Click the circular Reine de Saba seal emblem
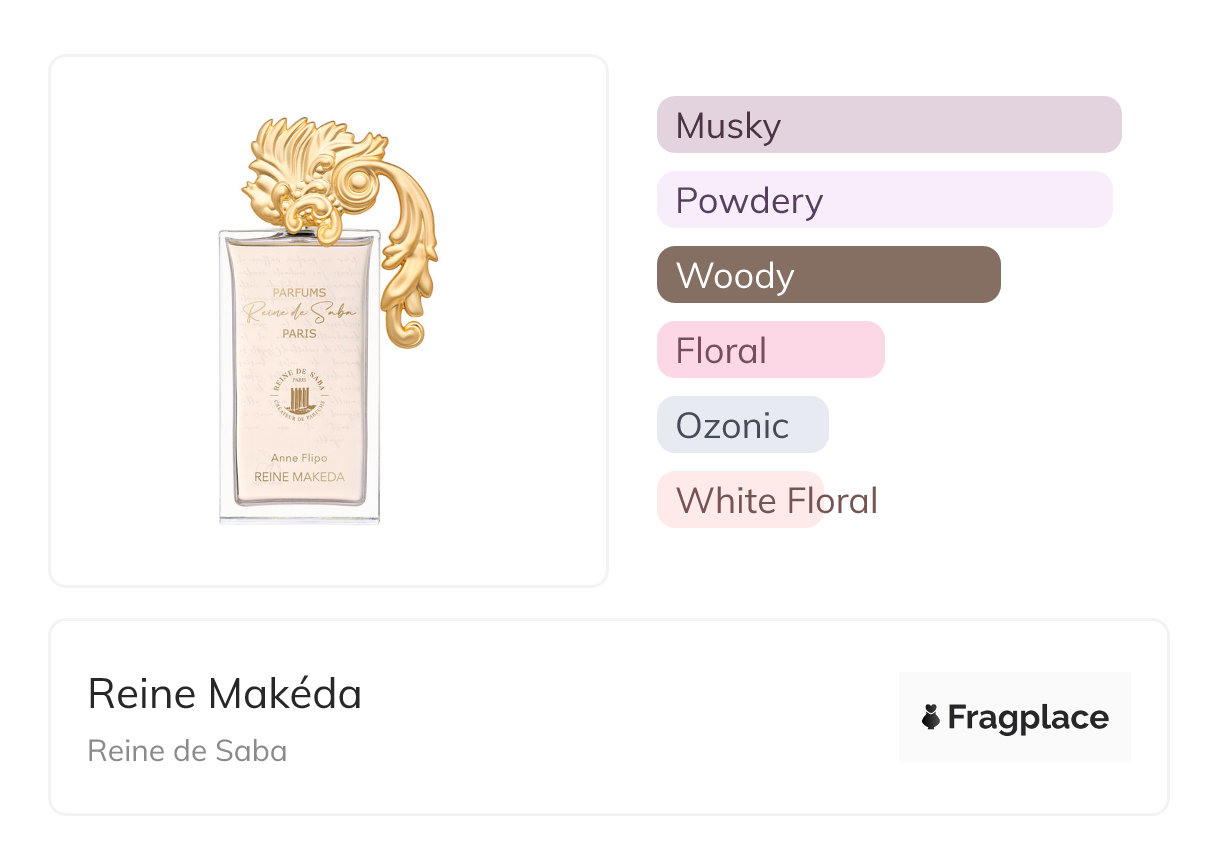The image size is (1218, 864). (299, 398)
